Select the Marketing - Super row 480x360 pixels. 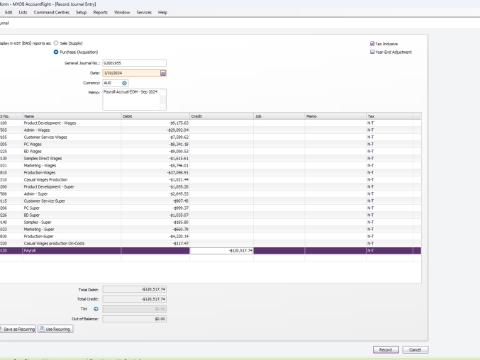210,229
